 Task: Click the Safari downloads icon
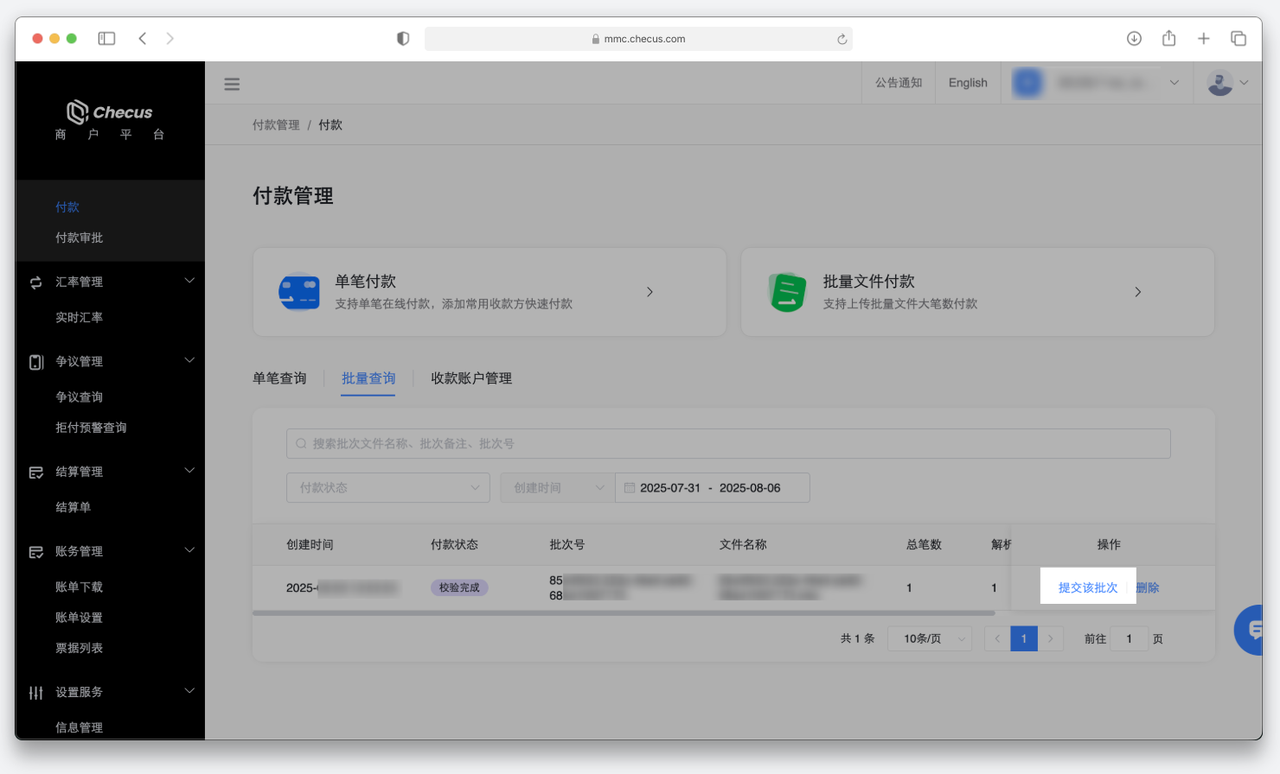click(1134, 38)
